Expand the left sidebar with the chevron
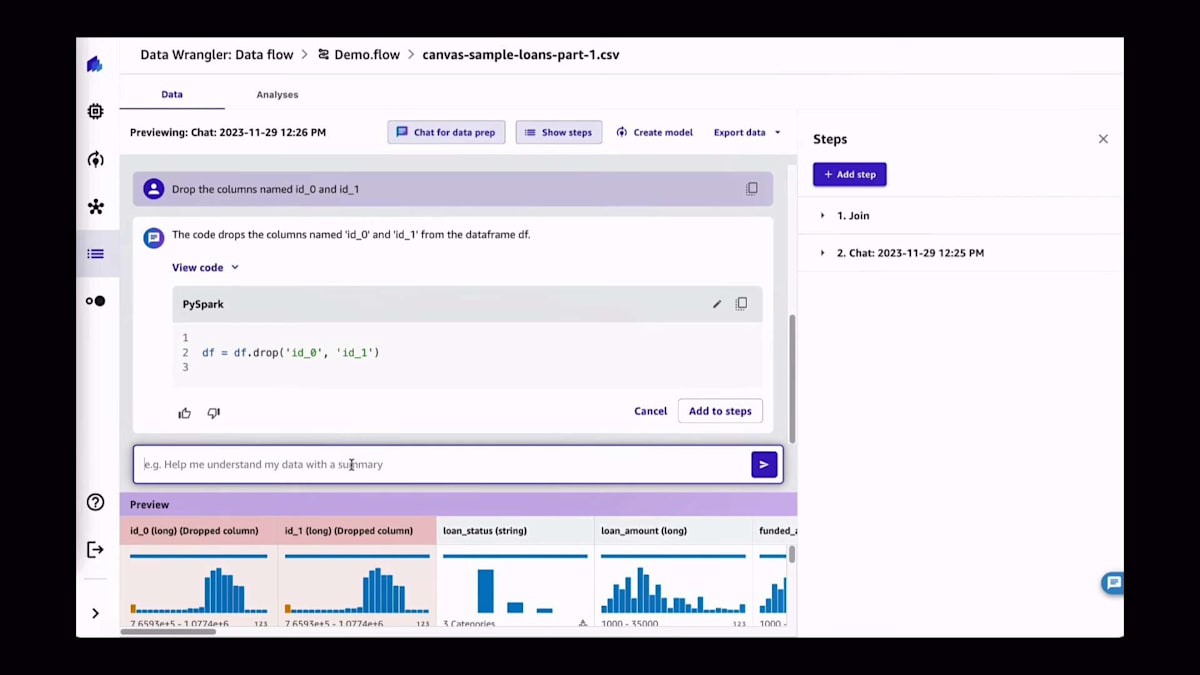The width and height of the screenshot is (1200, 675). coord(95,613)
